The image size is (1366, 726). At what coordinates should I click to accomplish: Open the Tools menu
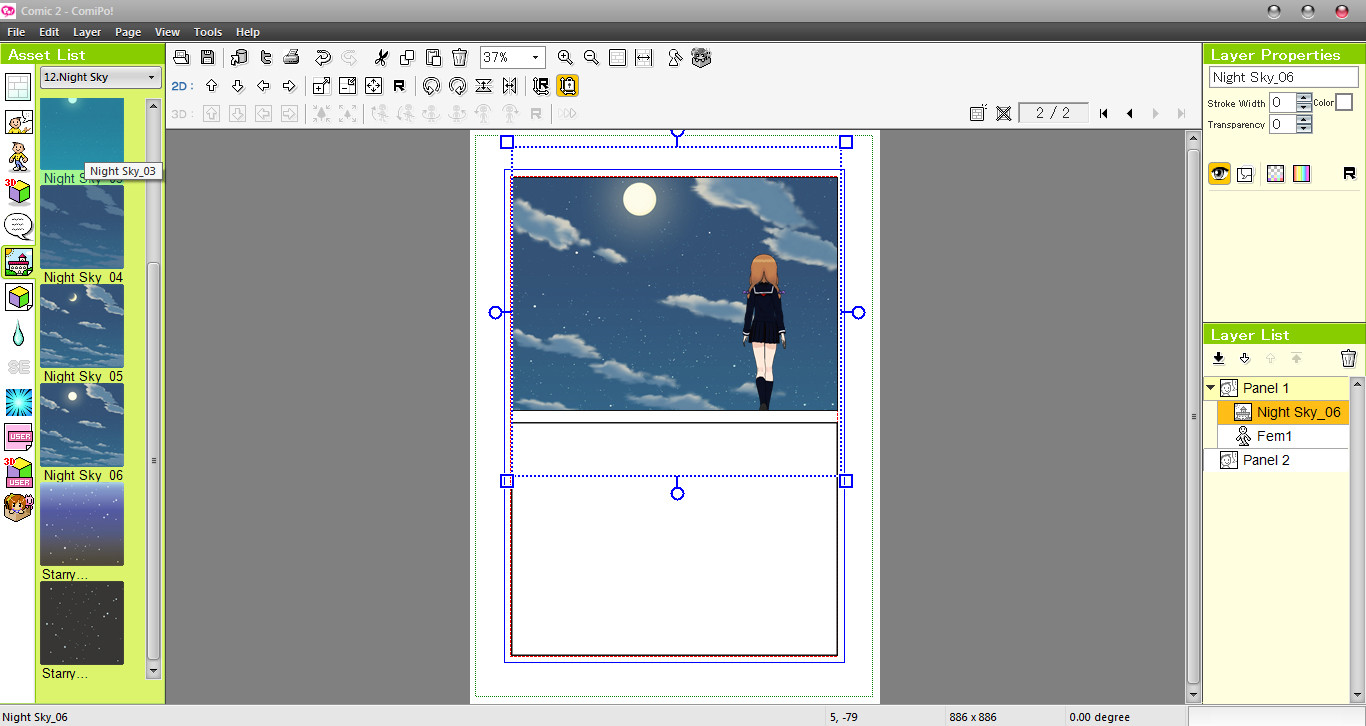click(207, 31)
